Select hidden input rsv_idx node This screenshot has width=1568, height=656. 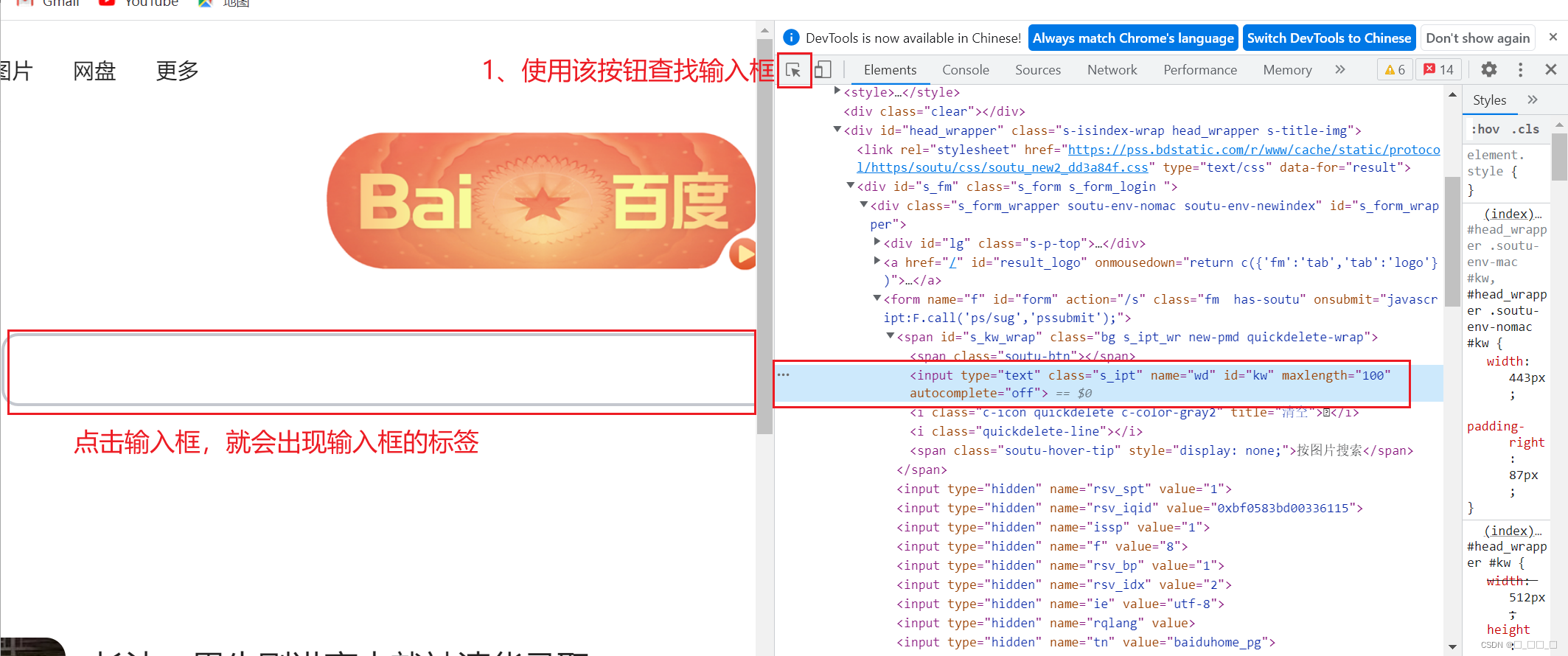[1064, 585]
